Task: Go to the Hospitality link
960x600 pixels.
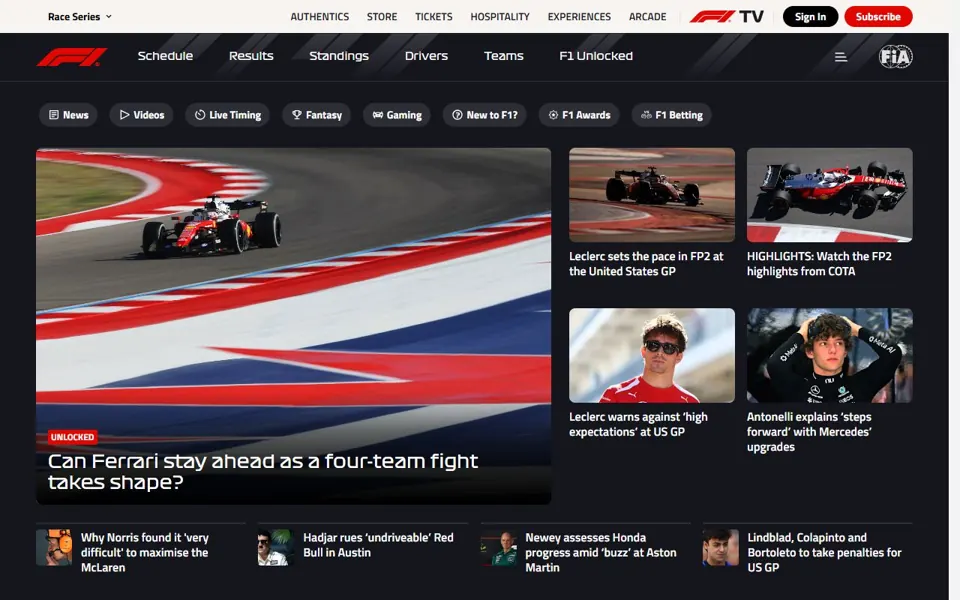Action: tap(500, 17)
